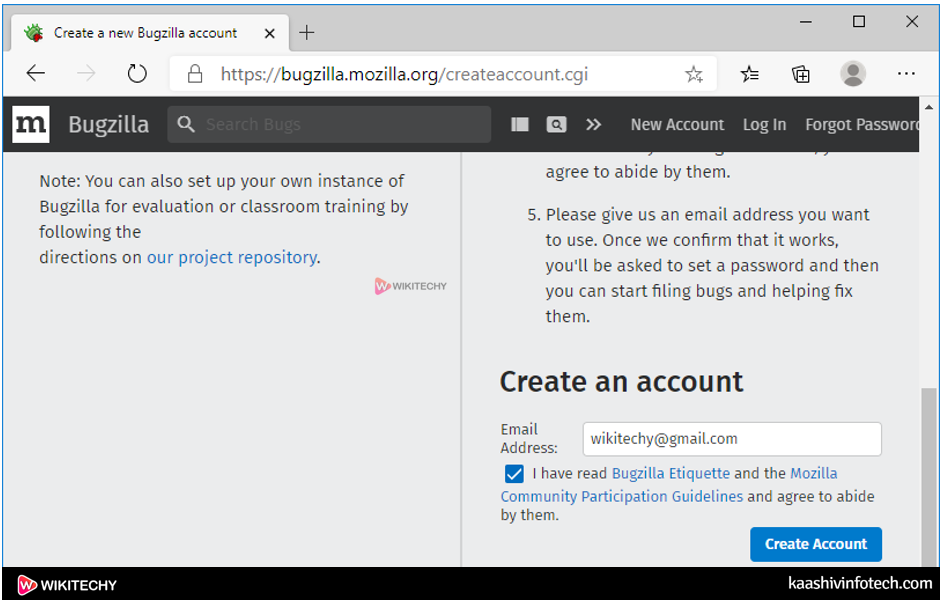Click New Account in the header menu
The width and height of the screenshot is (944, 603).
677,125
